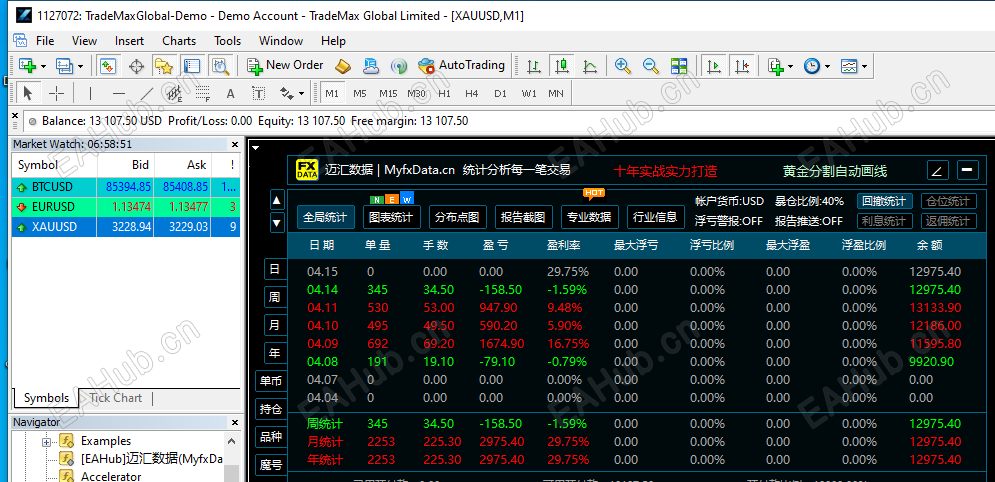Switch to the Tick Chart tab
Image resolution: width=995 pixels, height=482 pixels.
click(x=115, y=398)
